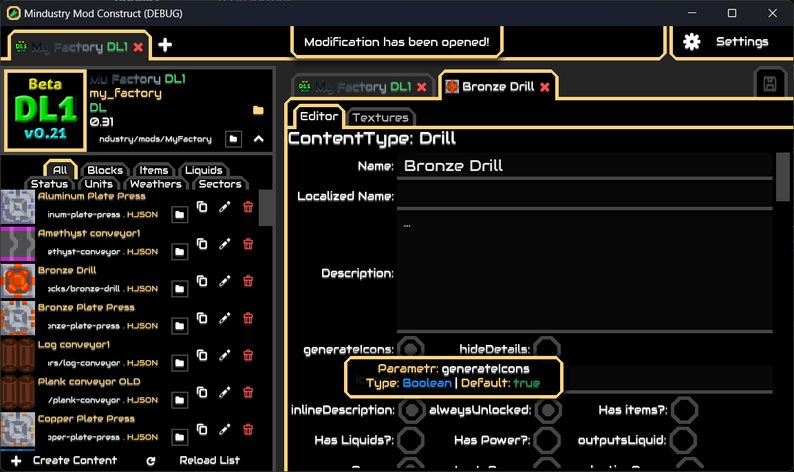
Task: Duplicate the Bronze Plate Press entry
Action: pyautogui.click(x=202, y=318)
